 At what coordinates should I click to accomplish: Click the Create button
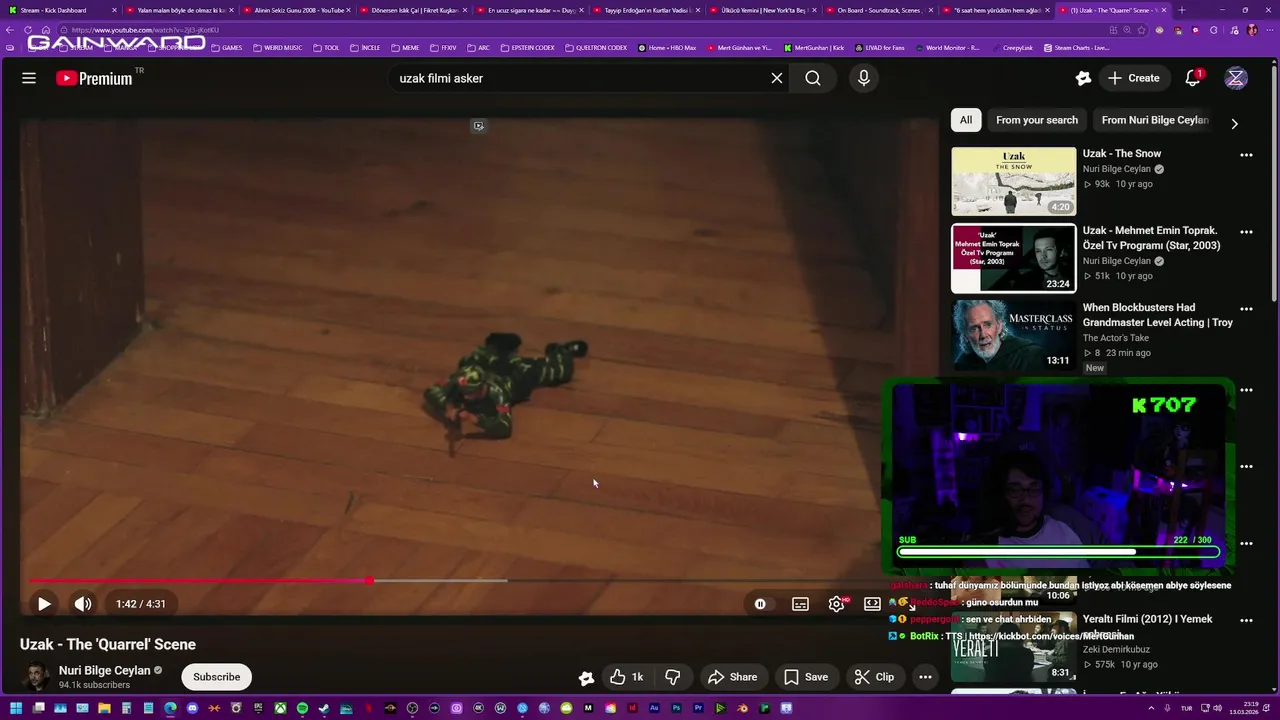point(1133,78)
